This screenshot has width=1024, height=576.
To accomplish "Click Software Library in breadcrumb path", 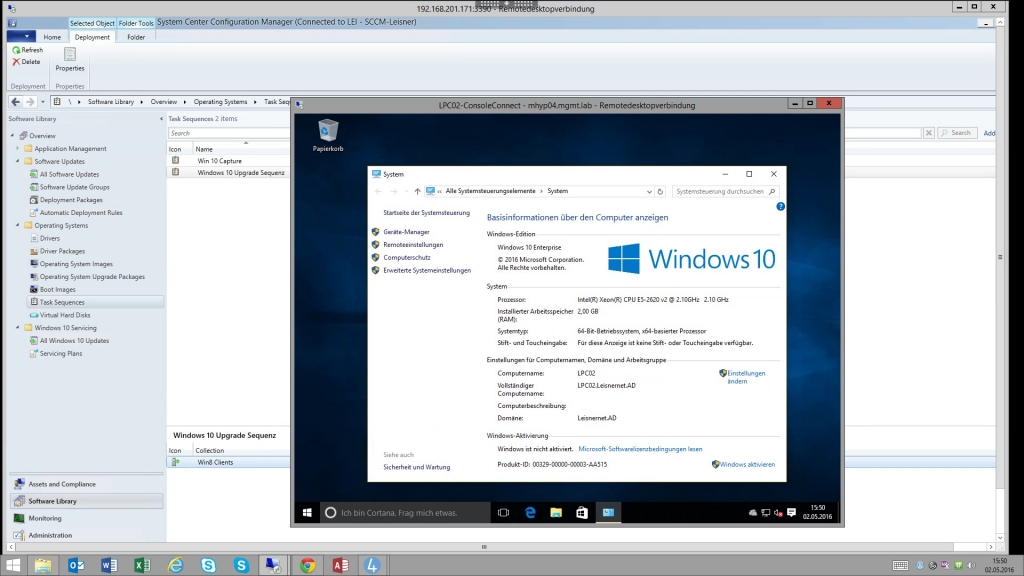I will (x=110, y=102).
